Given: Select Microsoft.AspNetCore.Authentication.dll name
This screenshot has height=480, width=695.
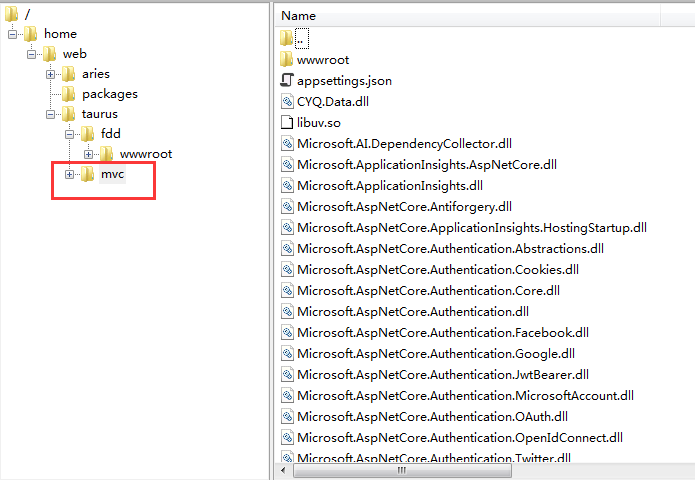Looking at the screenshot, I should click(x=413, y=312).
